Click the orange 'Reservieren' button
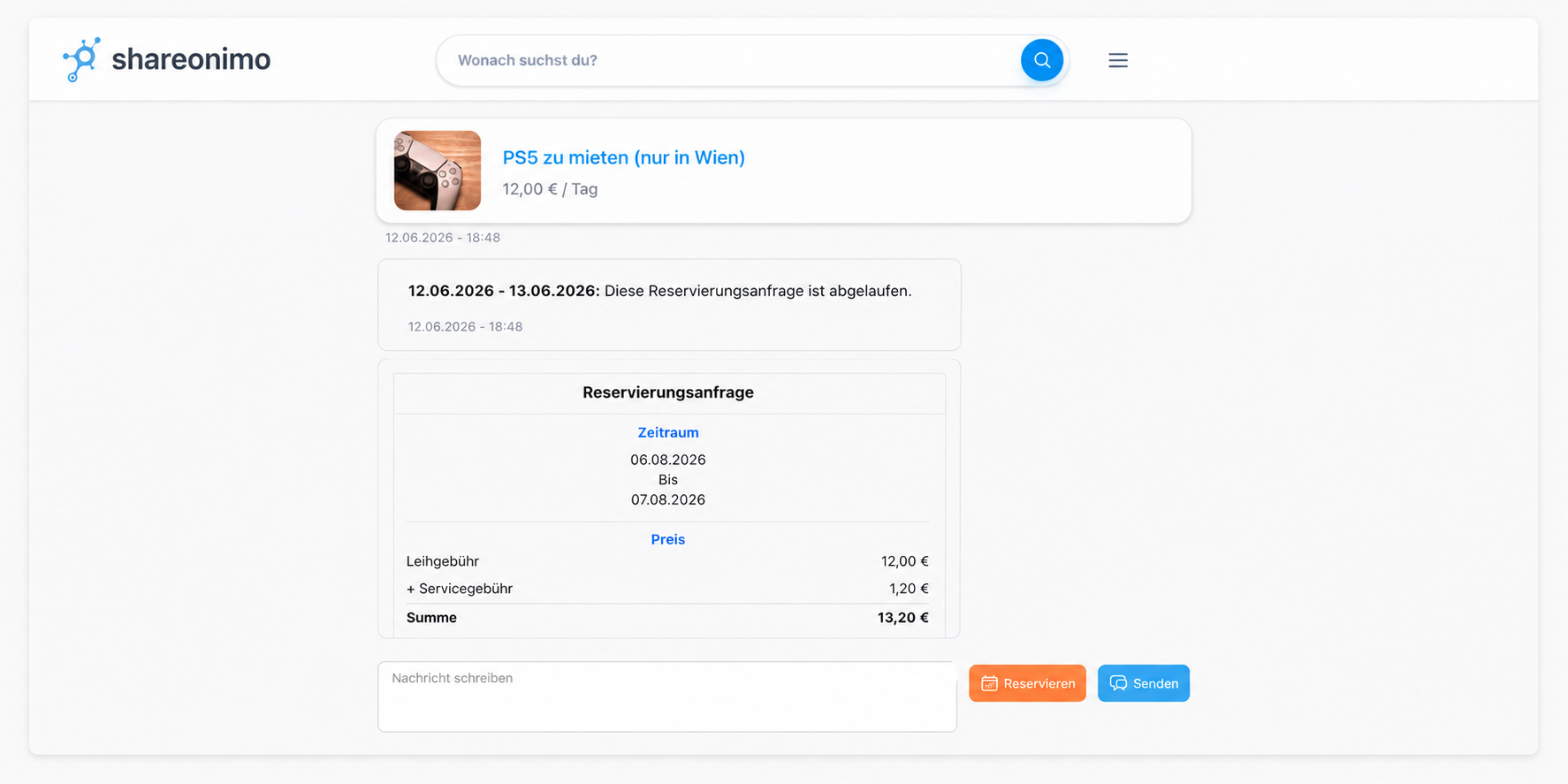 (1027, 683)
